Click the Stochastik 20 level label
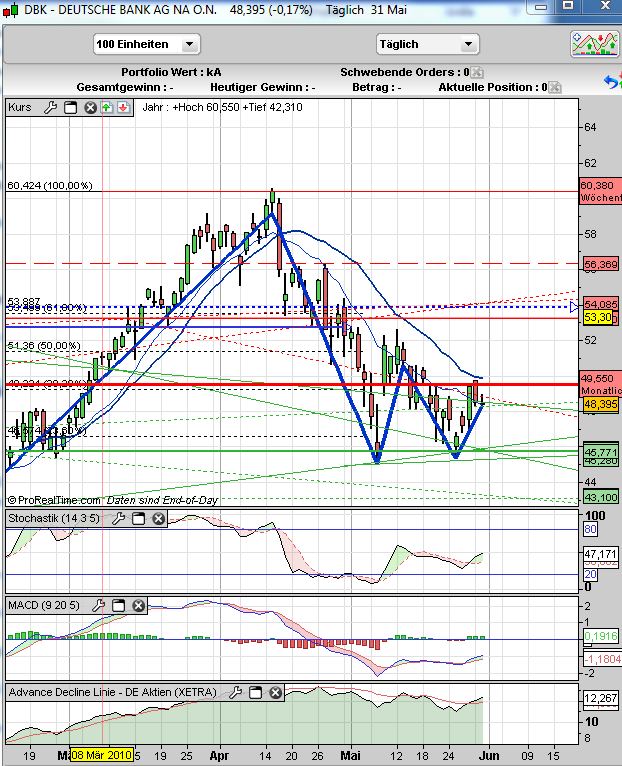This screenshot has width=622, height=766. [590, 574]
